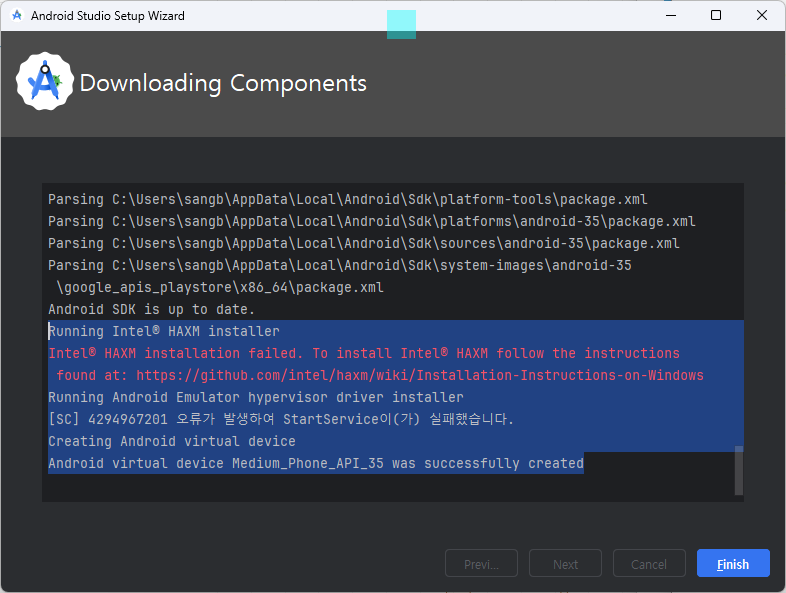
Task: Minimize the Setup Wizard window
Action: pos(671,16)
